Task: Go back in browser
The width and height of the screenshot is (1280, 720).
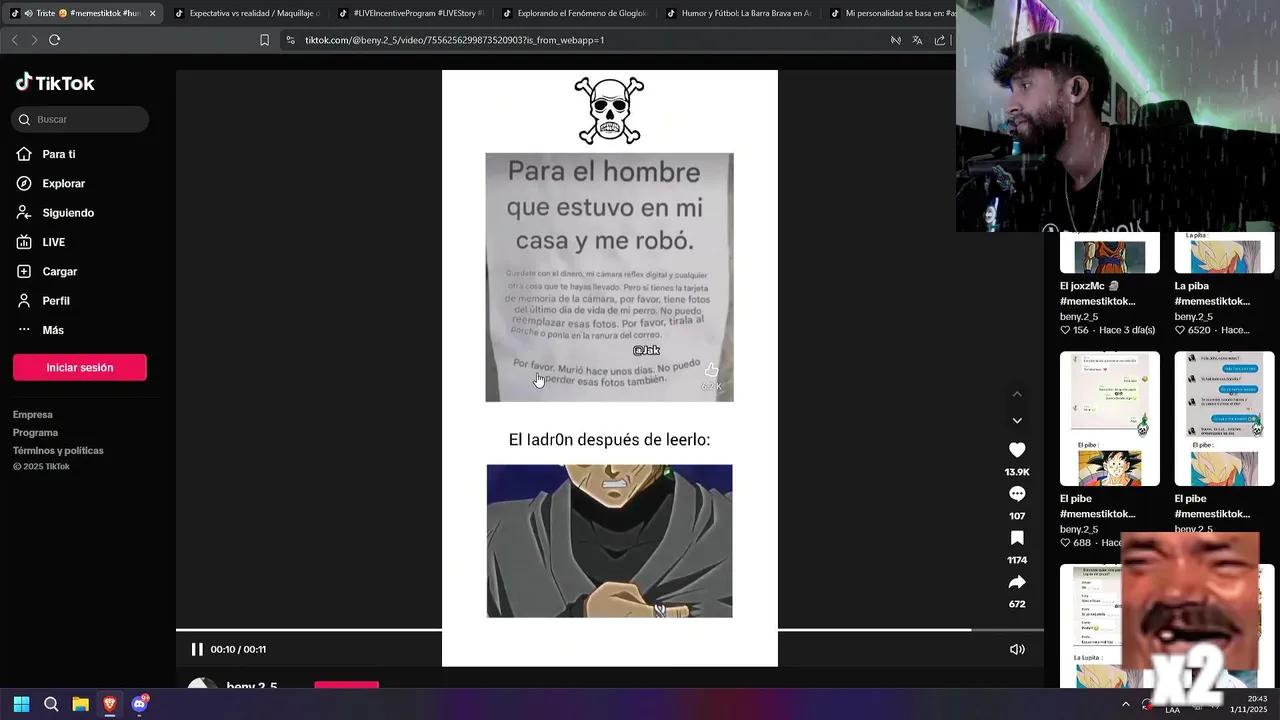Action: coord(14,40)
